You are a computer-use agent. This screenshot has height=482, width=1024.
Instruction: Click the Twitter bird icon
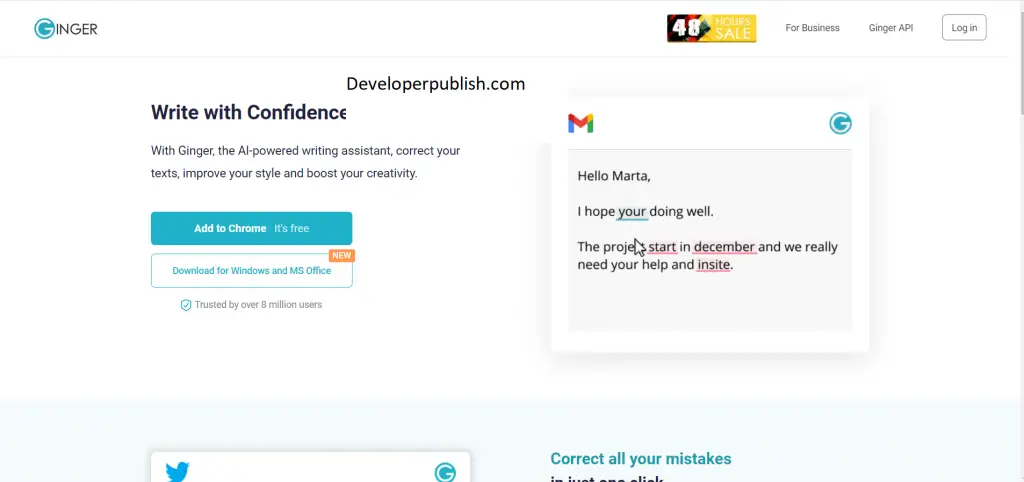(178, 472)
